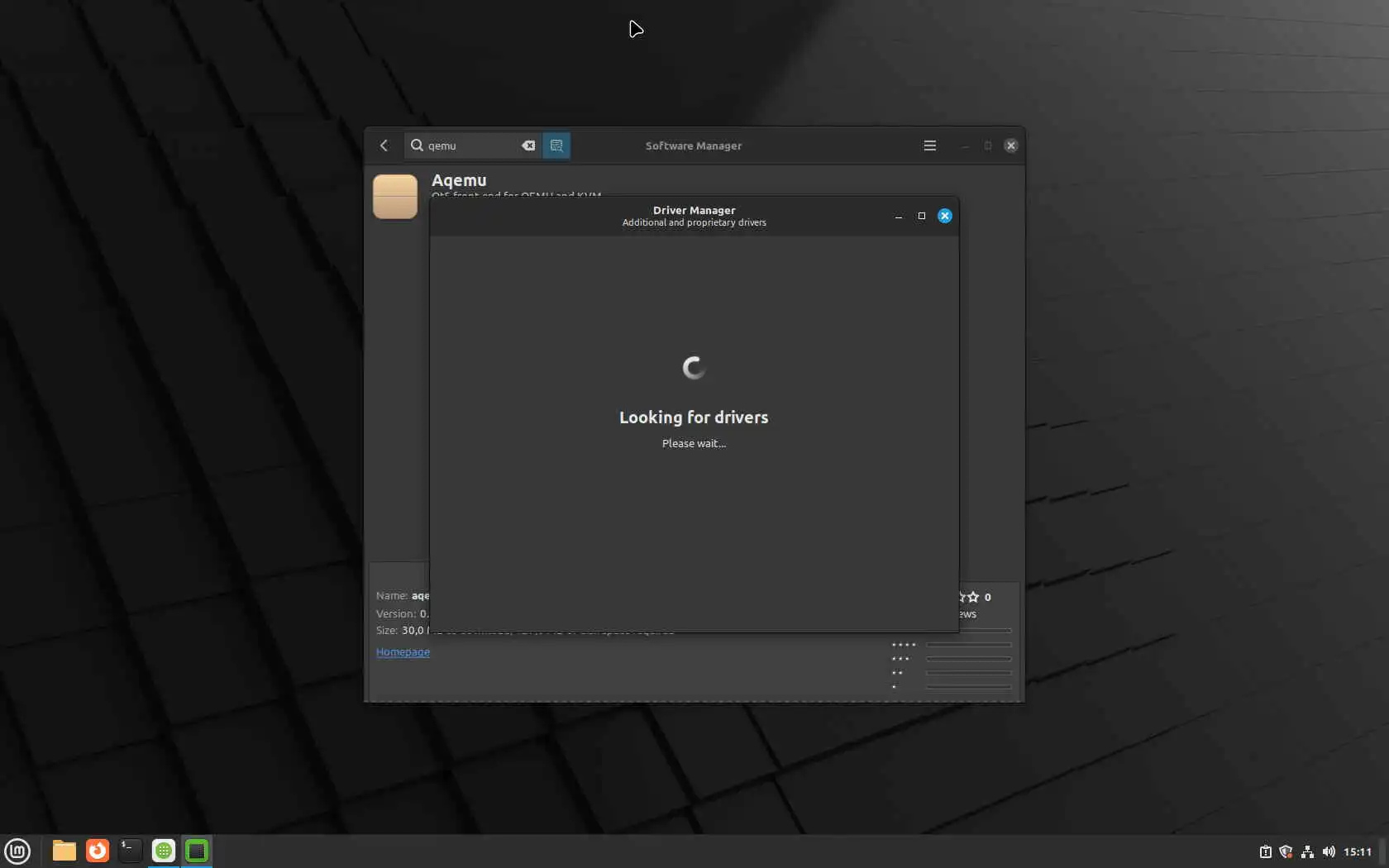Open the network connections tray icon
This screenshot has width=1389, height=868.
[1307, 851]
